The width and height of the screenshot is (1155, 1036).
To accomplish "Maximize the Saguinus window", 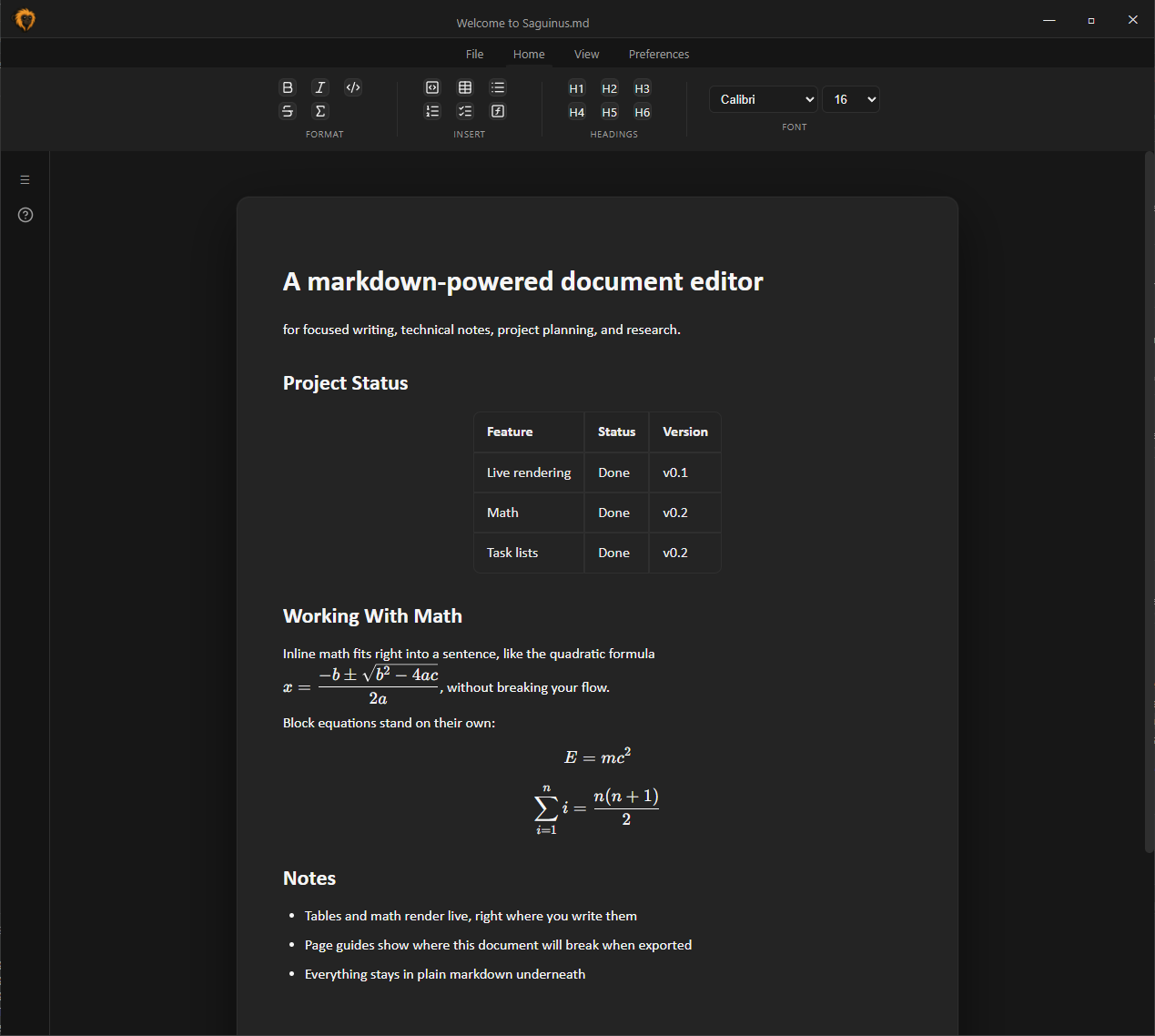I will [x=1091, y=19].
